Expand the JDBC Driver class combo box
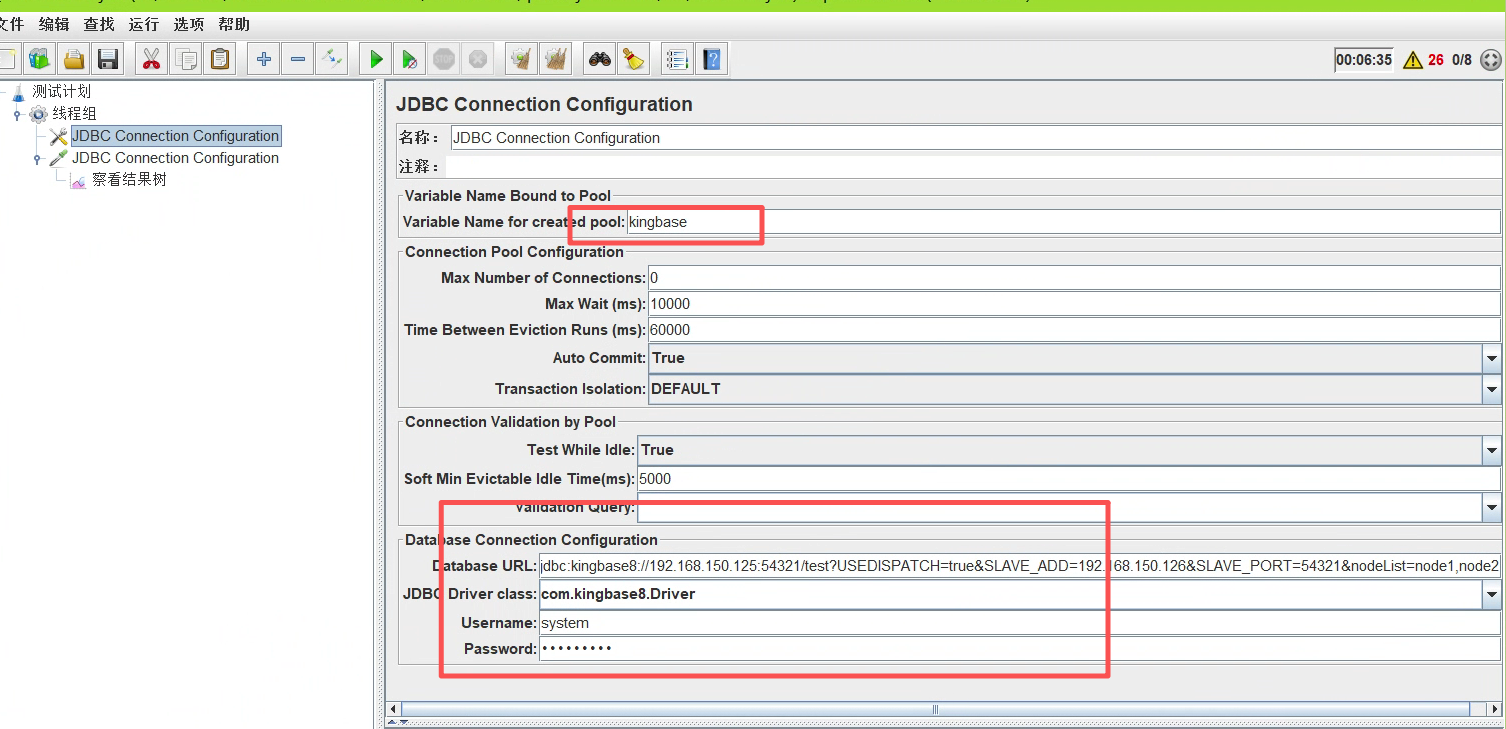 1491,595
